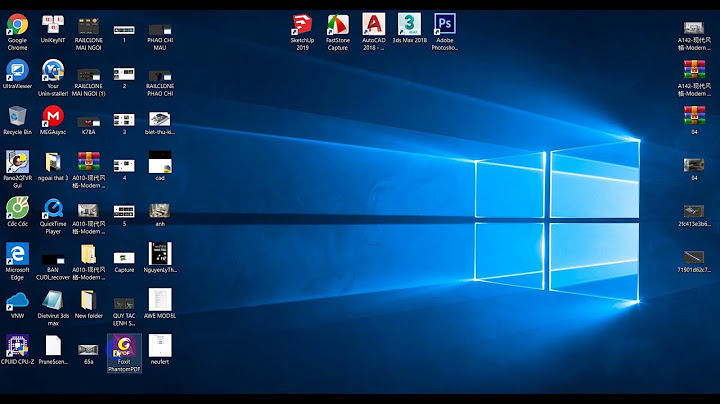Click the 65a image file

point(89,350)
